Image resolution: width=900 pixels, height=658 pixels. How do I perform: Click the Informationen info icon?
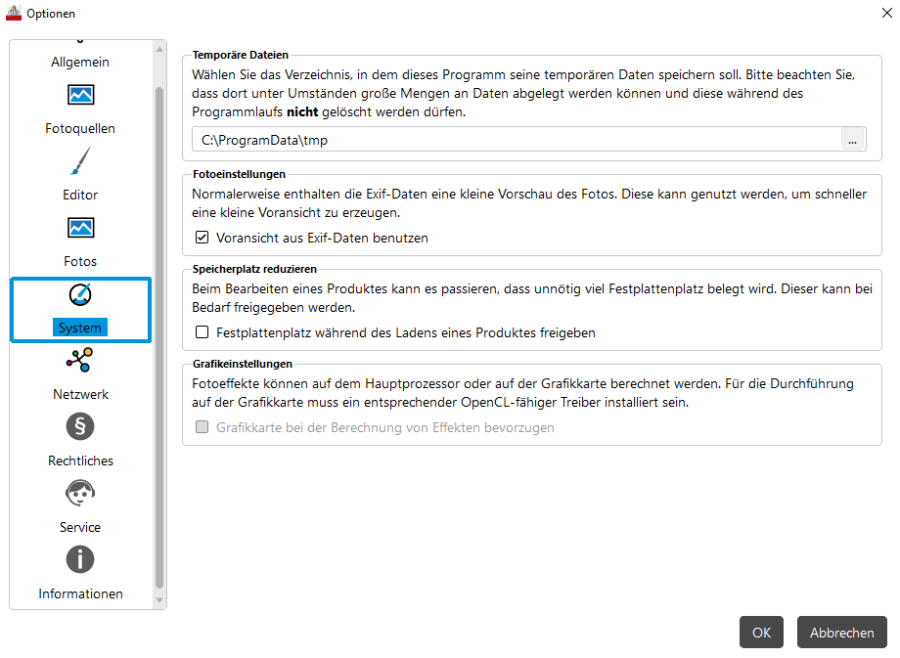coord(80,560)
